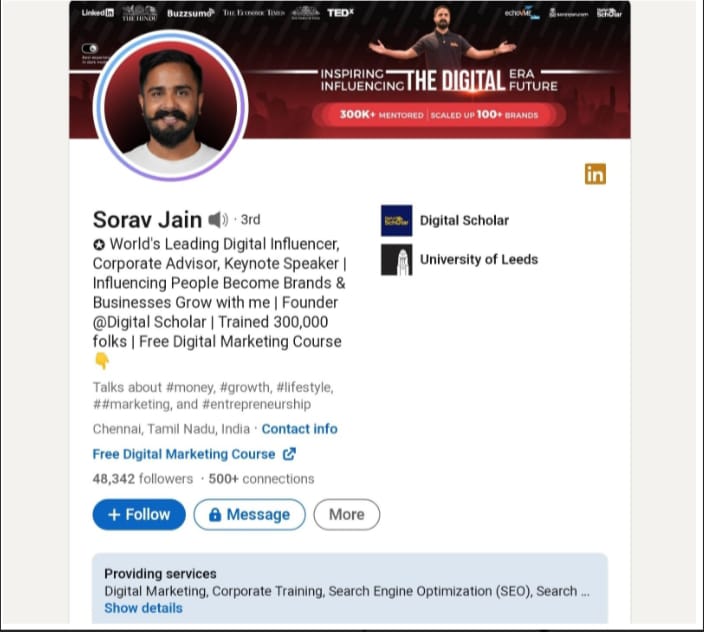Screen dimensions: 704x632
Task: Click the external link icon beside Free Digital Marketing Course
Action: tap(289, 454)
